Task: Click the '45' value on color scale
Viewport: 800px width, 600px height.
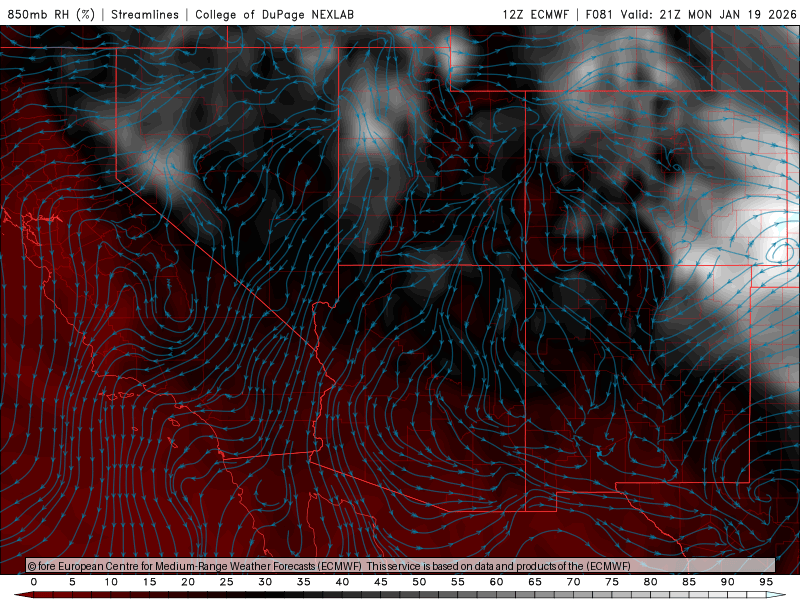Action: (381, 582)
